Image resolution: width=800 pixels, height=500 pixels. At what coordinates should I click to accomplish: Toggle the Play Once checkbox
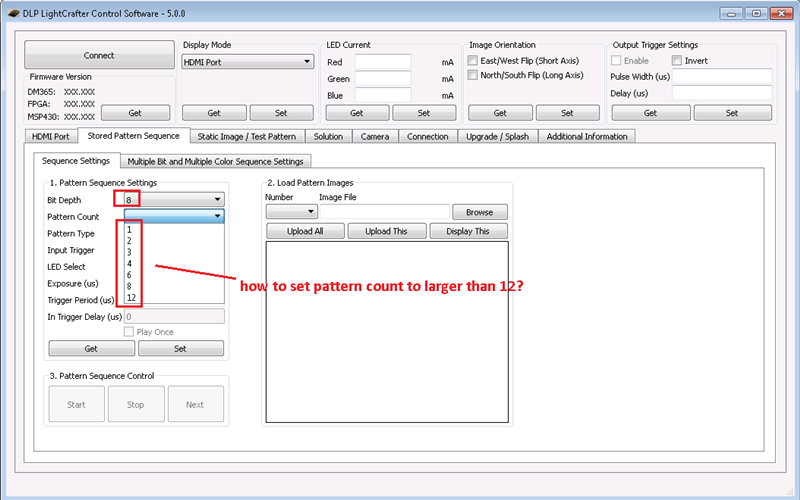(129, 332)
